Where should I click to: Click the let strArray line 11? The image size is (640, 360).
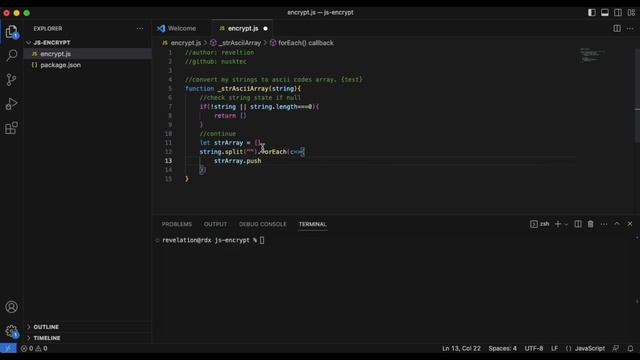[x=231, y=143]
